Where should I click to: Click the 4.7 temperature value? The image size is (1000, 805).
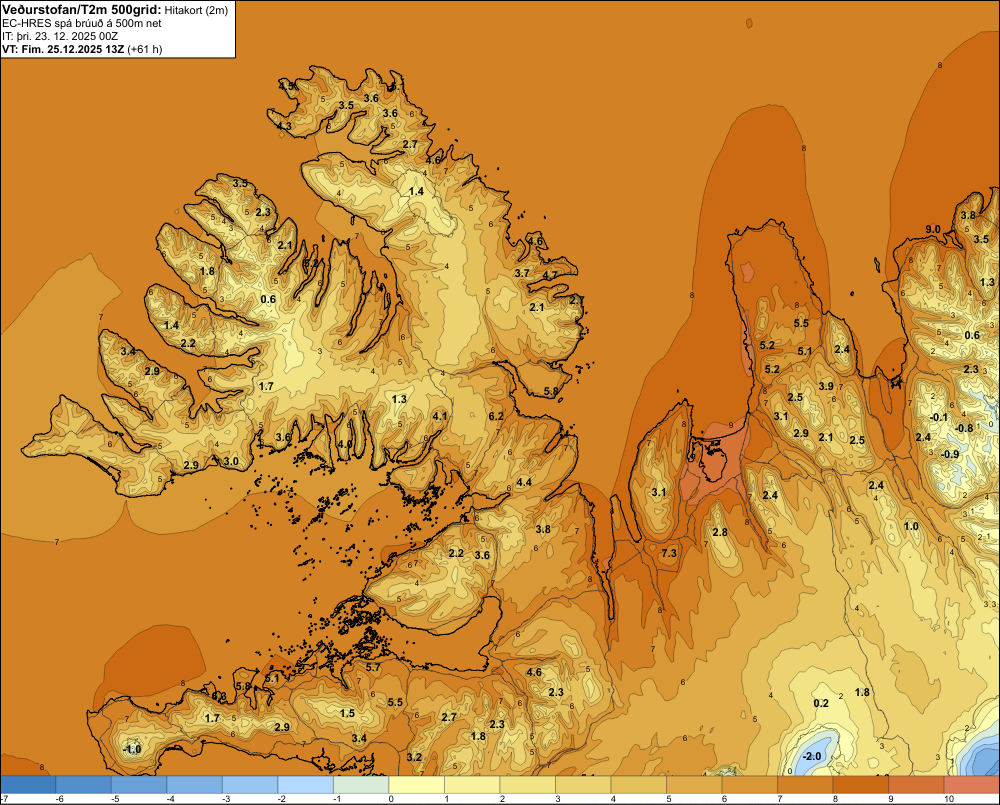click(549, 276)
